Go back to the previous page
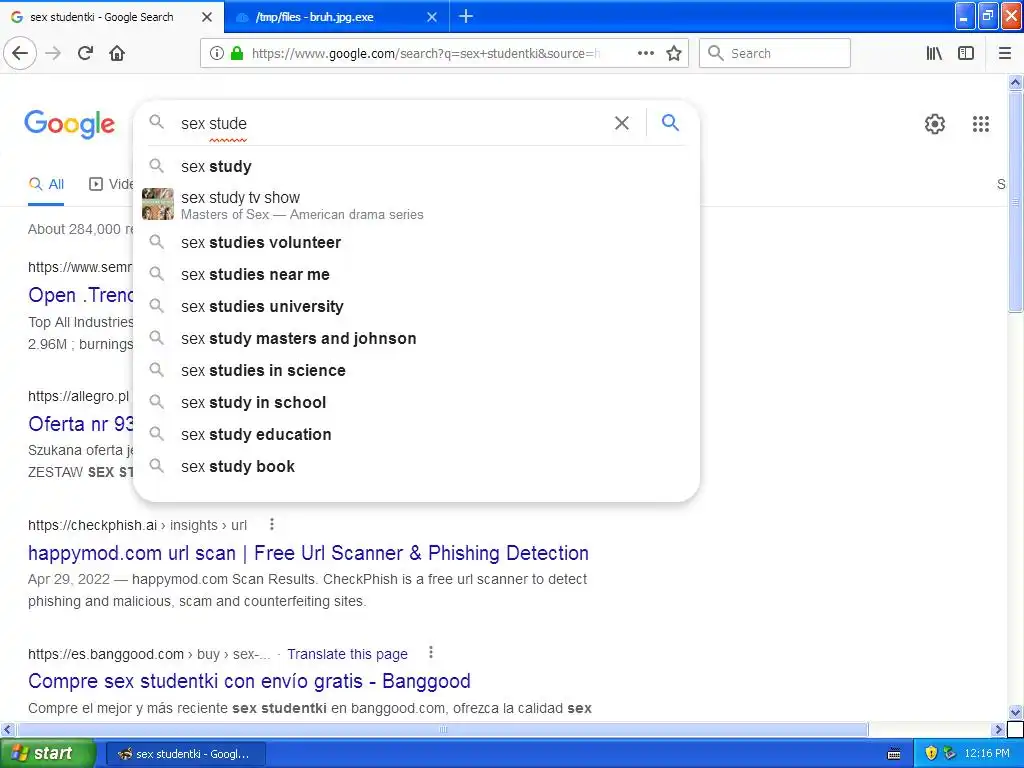 (20, 53)
